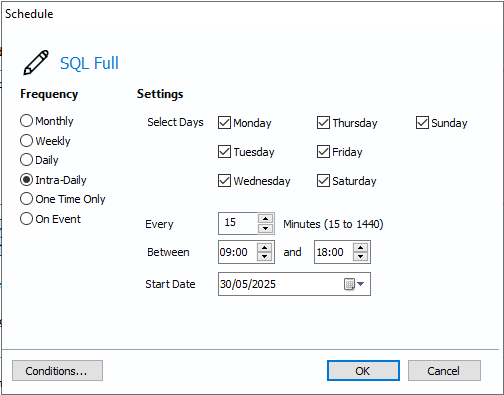Choose the On Event frequency
This screenshot has height=395, width=504.
coord(26,219)
